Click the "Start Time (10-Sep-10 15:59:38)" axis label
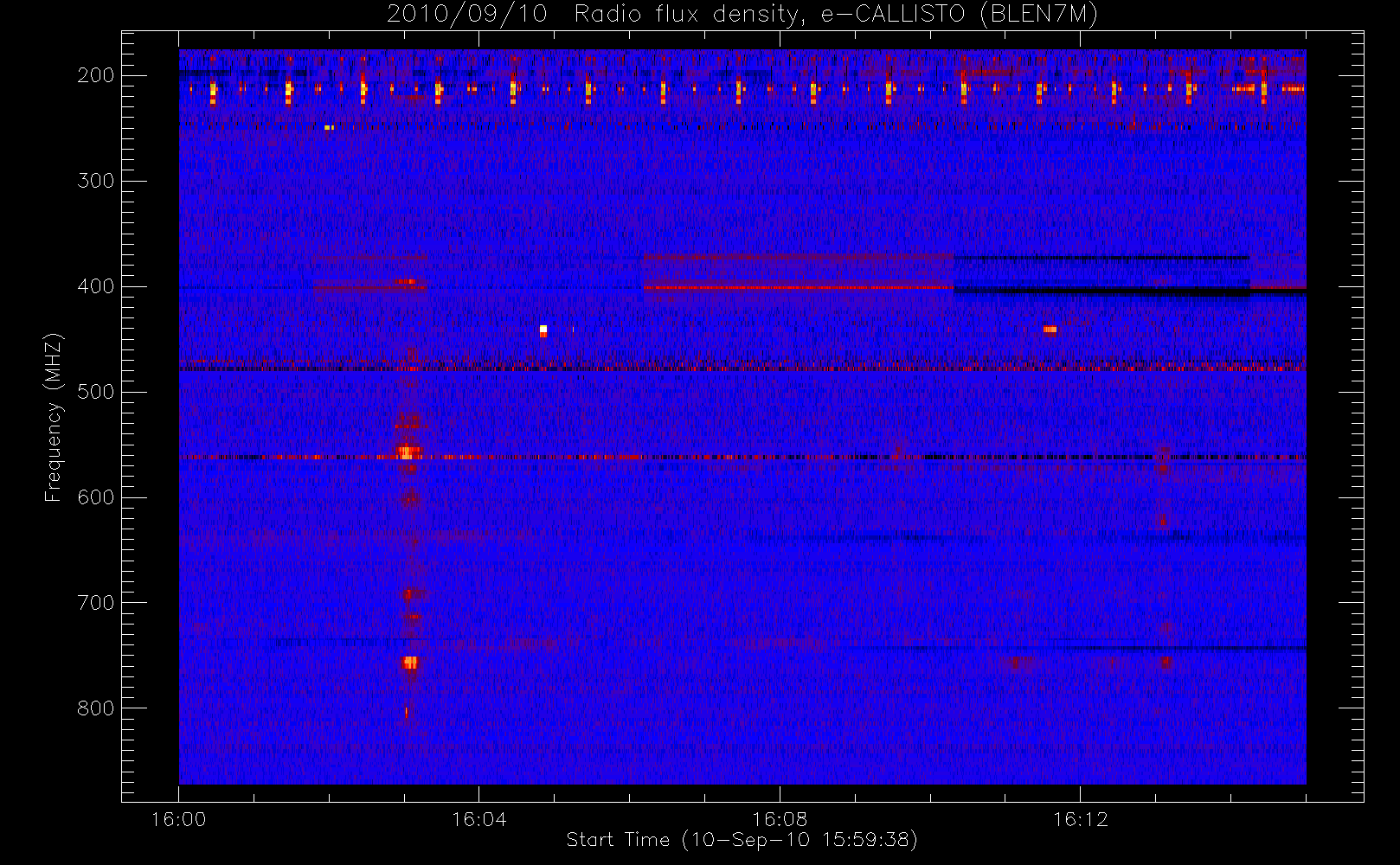This screenshot has height=865, width=1400. coord(742,840)
